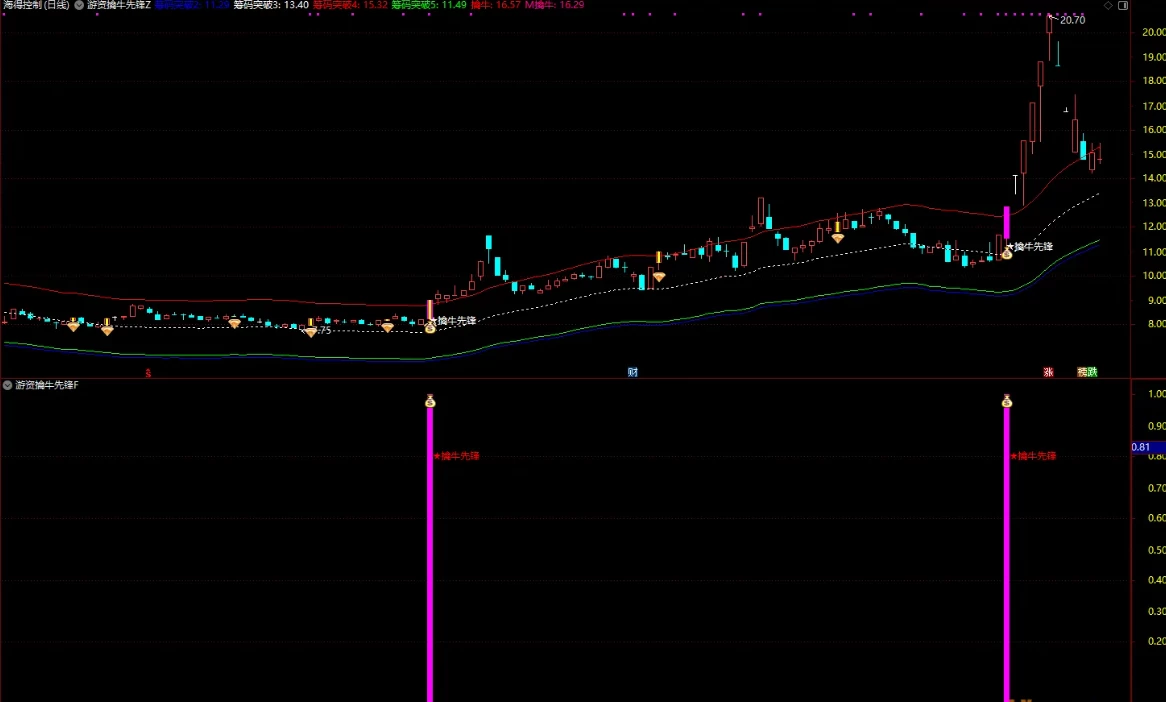Click the money bag icon on main chart near 11.00
Viewport: 1166px width, 702px height.
click(1007, 254)
